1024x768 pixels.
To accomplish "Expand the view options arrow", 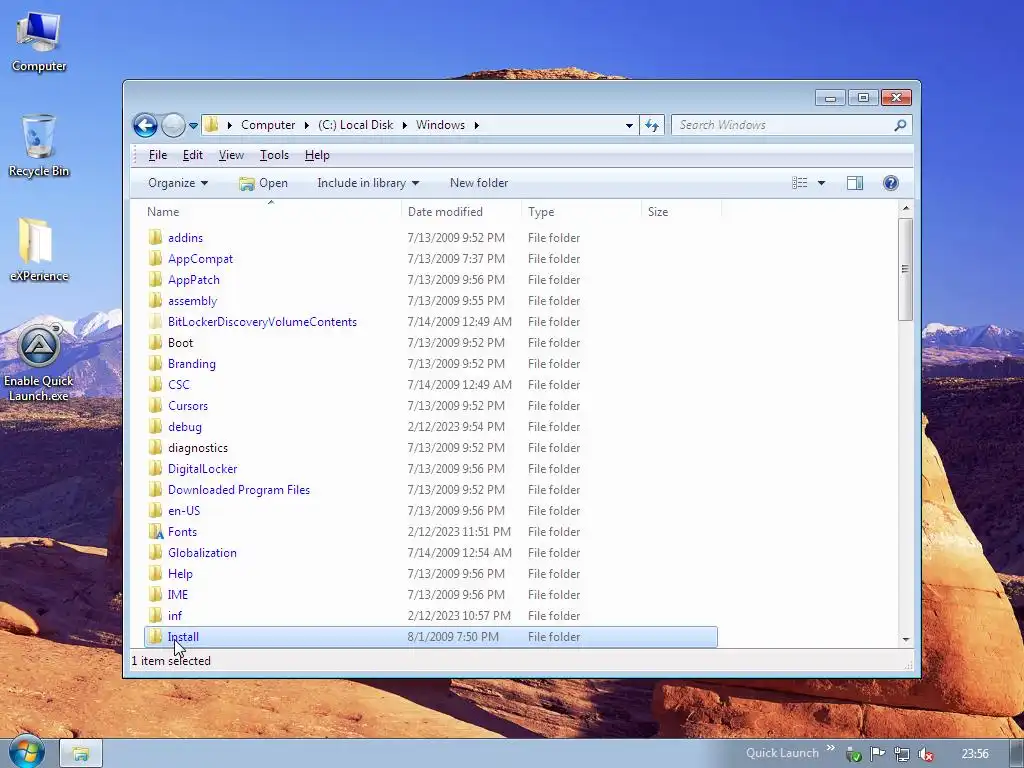I will [821, 183].
